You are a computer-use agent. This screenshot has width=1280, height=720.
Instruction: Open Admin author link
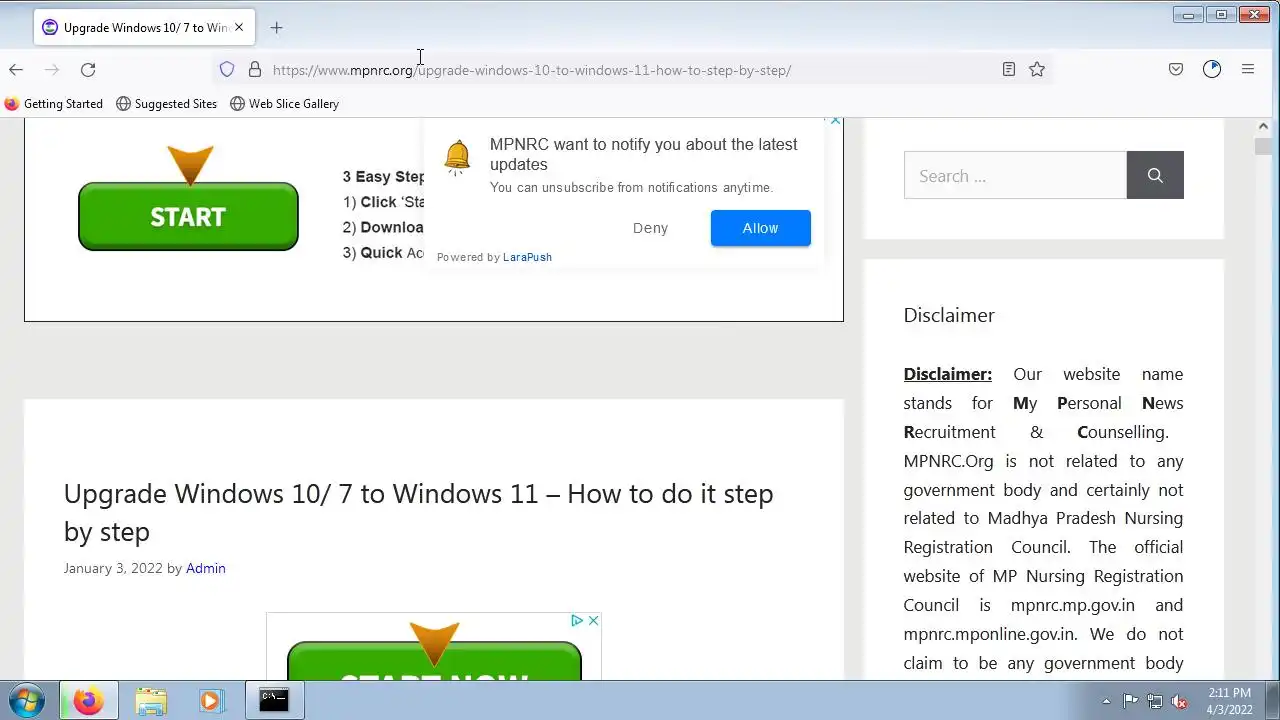pos(205,568)
